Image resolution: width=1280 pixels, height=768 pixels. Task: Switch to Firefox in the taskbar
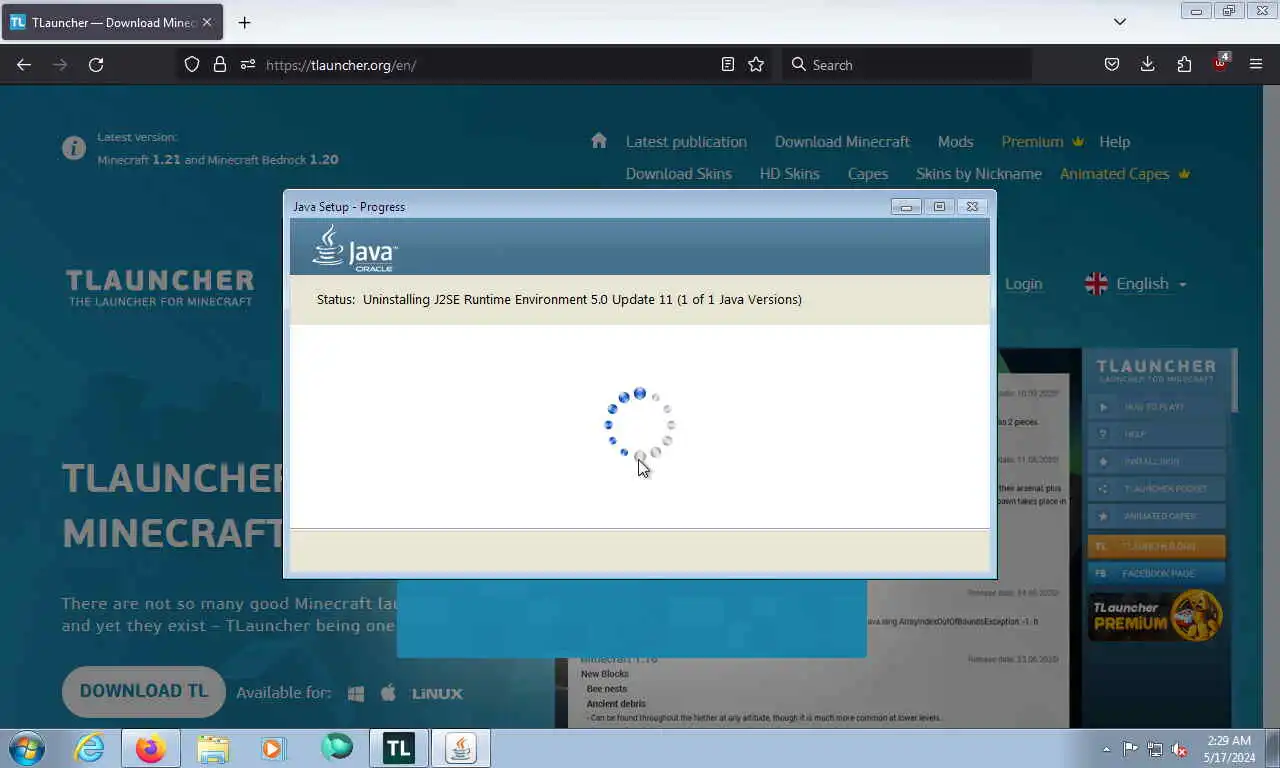[x=151, y=748]
